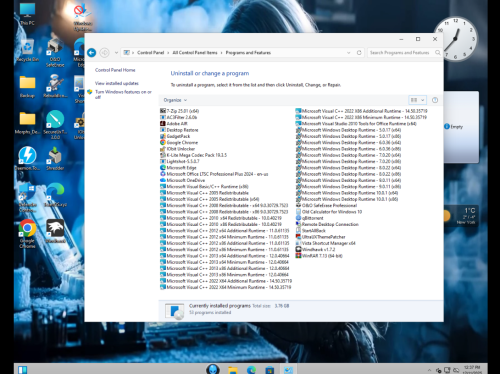
Task: Click the refresh icon in address bar
Action: tap(359, 53)
